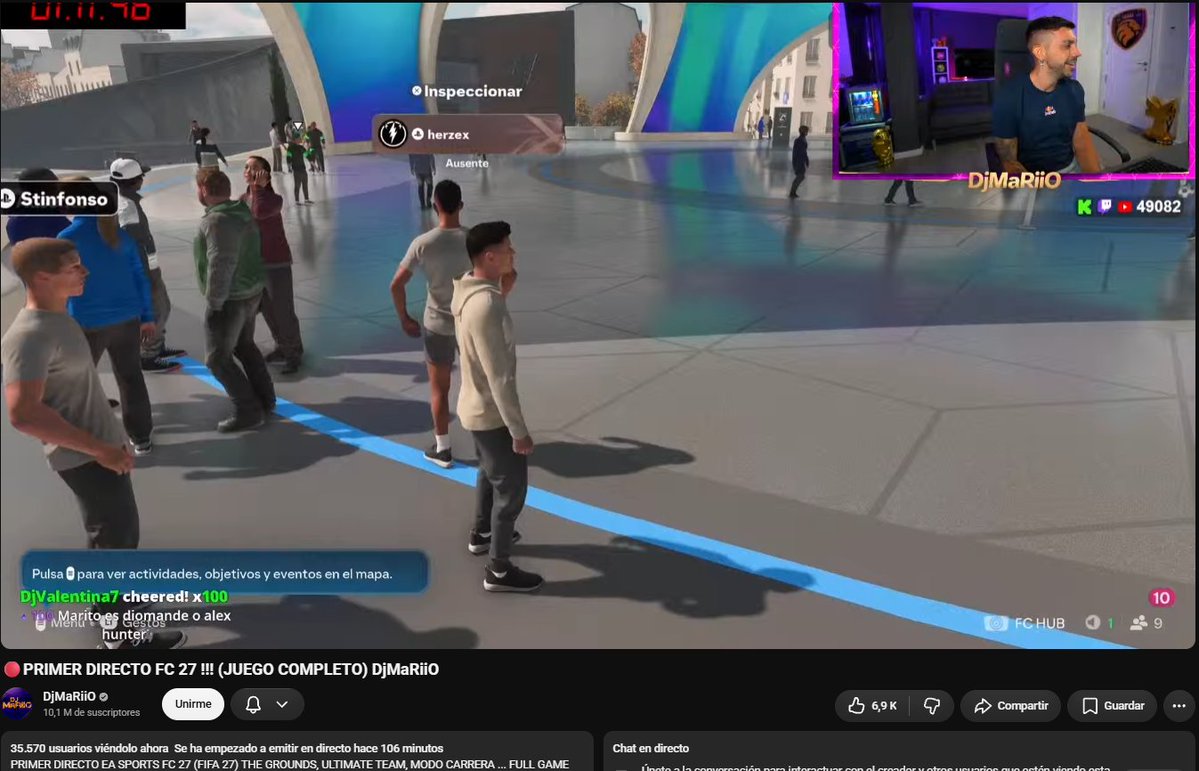Save the video with Guardar
This screenshot has width=1199, height=771.
click(x=1113, y=706)
